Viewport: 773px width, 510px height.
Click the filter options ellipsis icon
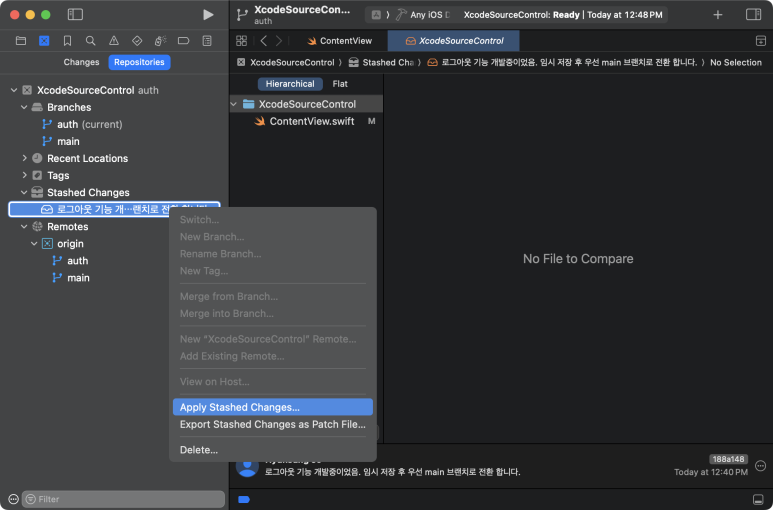click(x=13, y=499)
